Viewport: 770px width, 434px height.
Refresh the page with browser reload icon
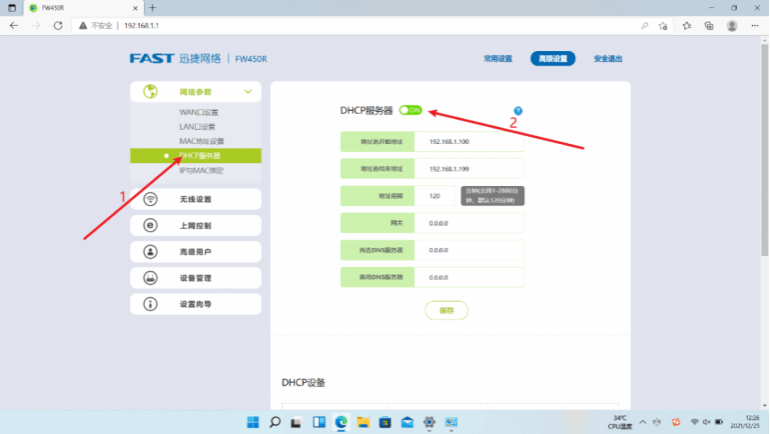[x=59, y=25]
